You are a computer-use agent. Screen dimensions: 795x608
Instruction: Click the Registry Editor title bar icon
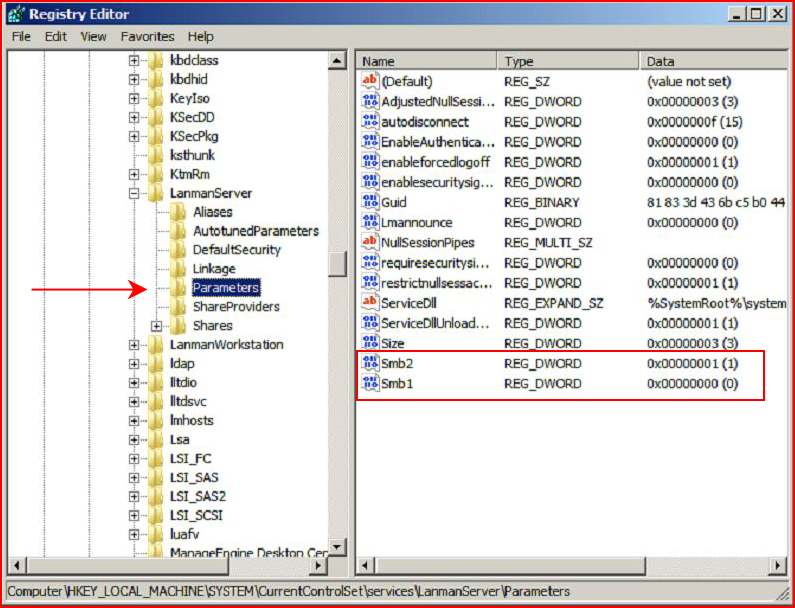coord(15,14)
